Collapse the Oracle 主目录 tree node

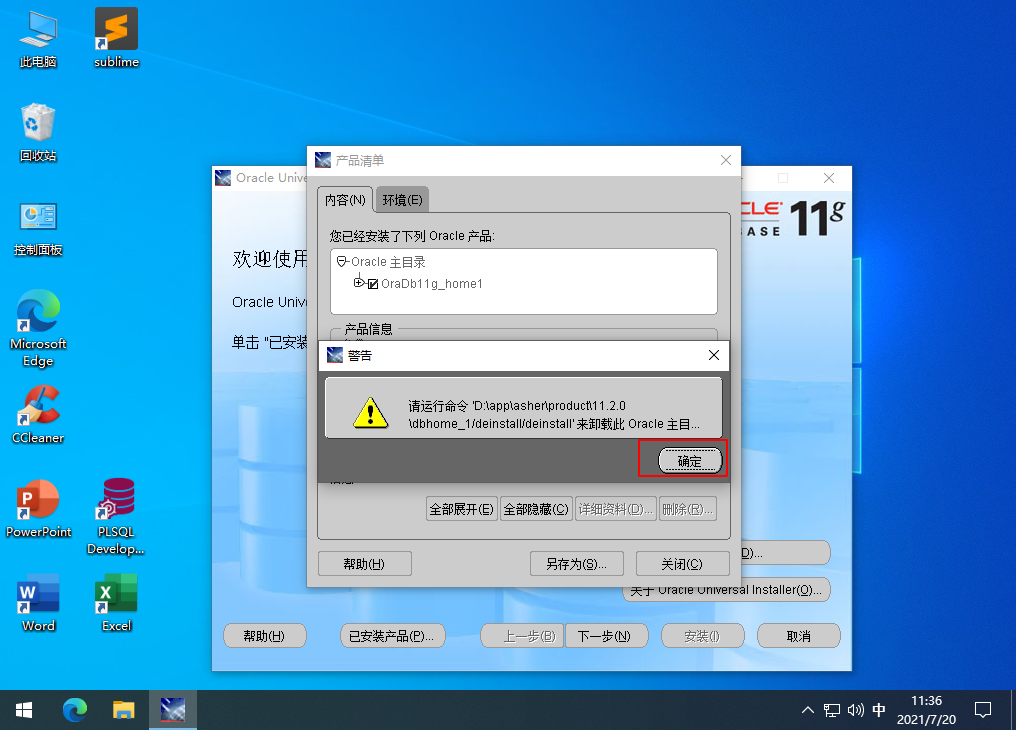point(341,262)
